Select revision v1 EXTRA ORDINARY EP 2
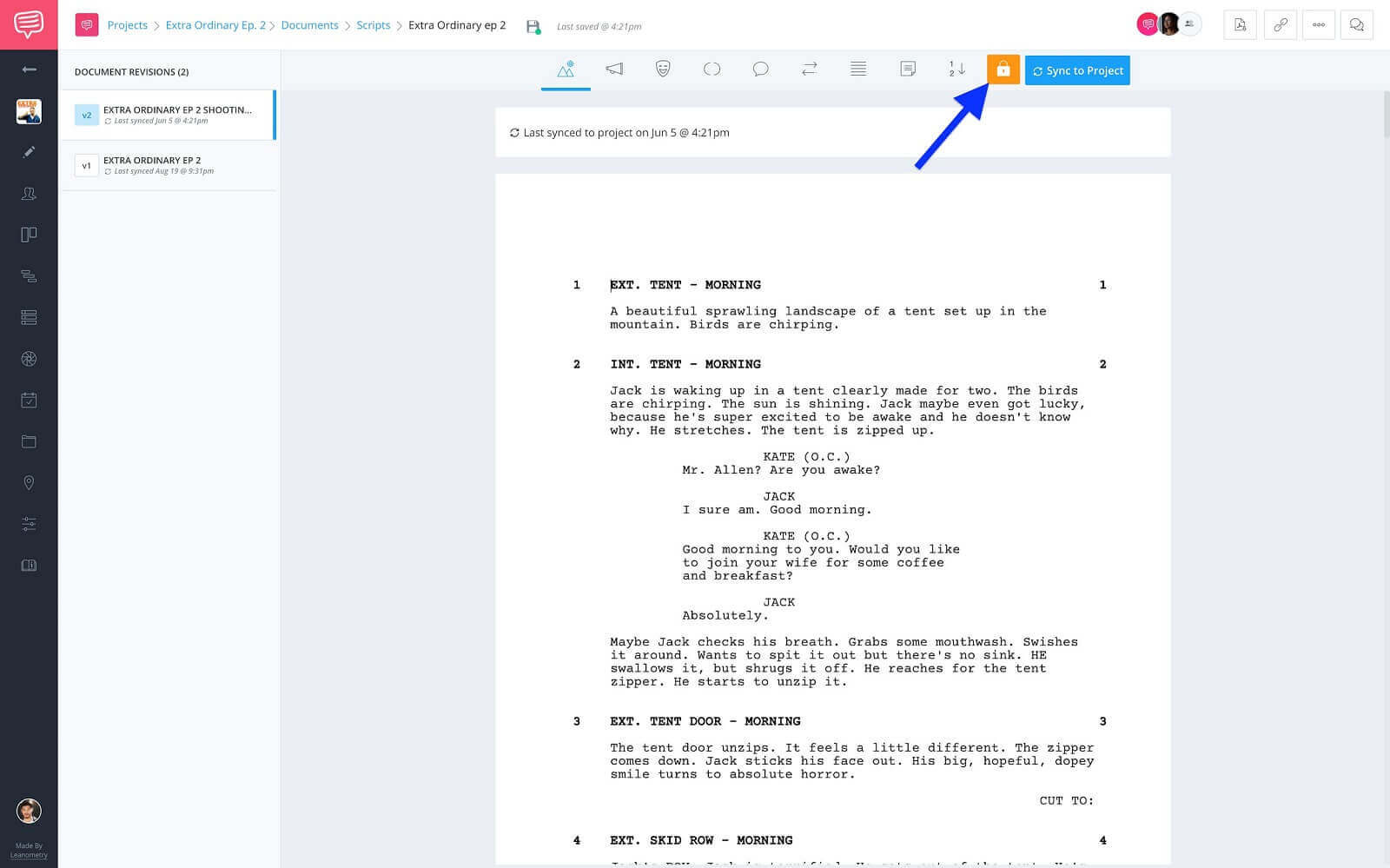 pos(169,165)
